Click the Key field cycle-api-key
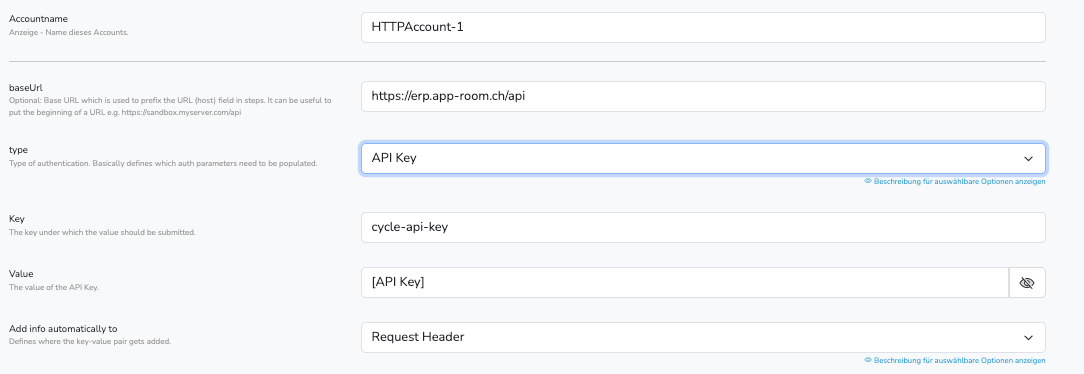 click(703, 227)
